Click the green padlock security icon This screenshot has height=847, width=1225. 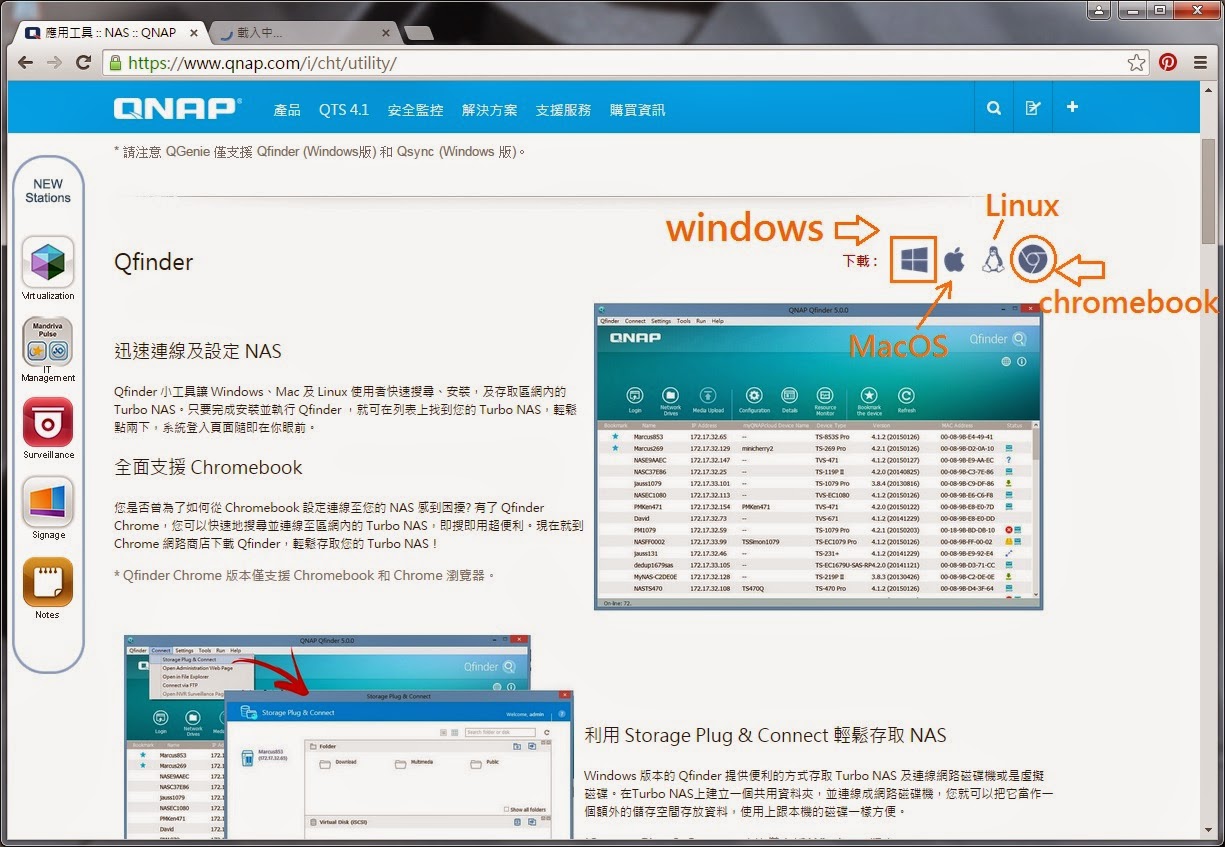pyautogui.click(x=114, y=62)
